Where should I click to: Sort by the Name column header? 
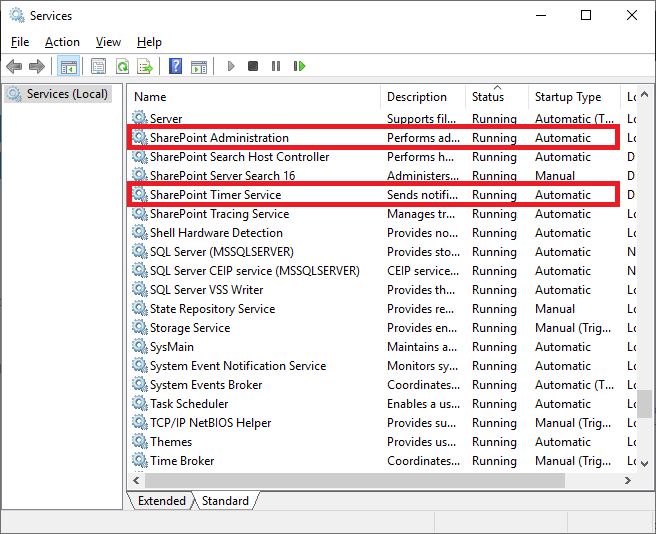coord(254,97)
